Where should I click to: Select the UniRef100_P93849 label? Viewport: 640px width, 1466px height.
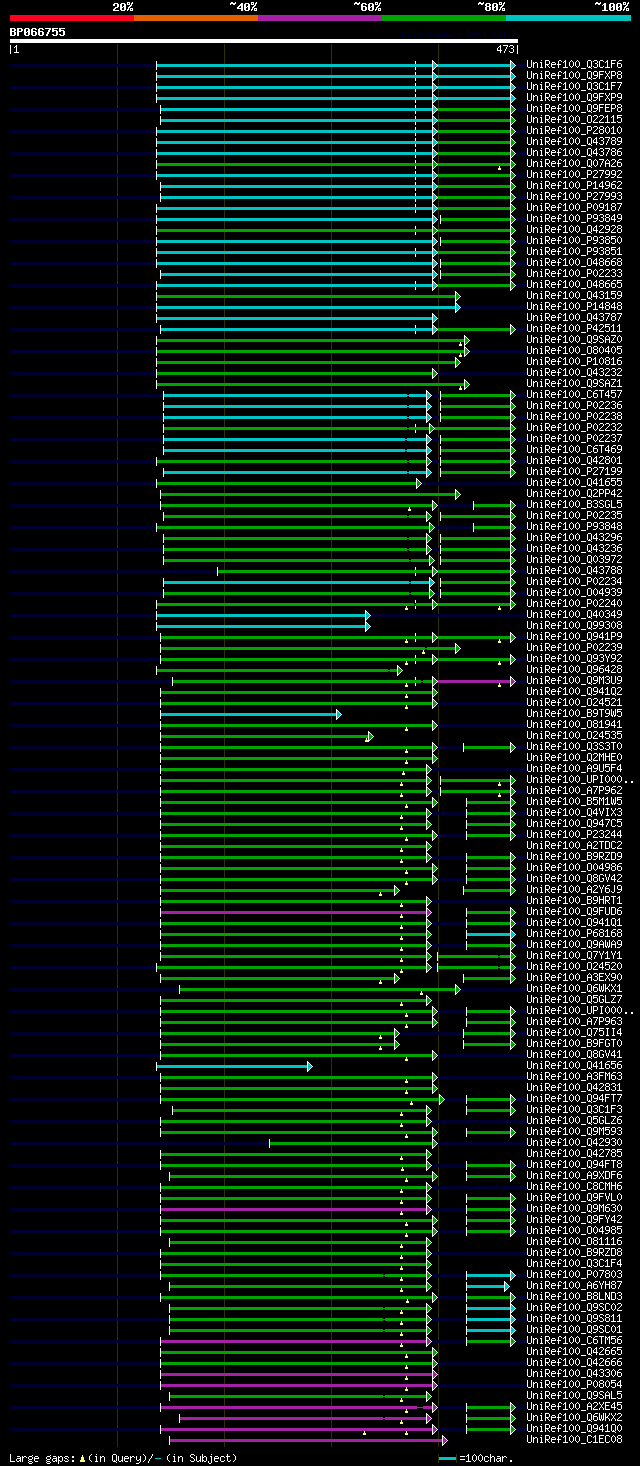574,218
